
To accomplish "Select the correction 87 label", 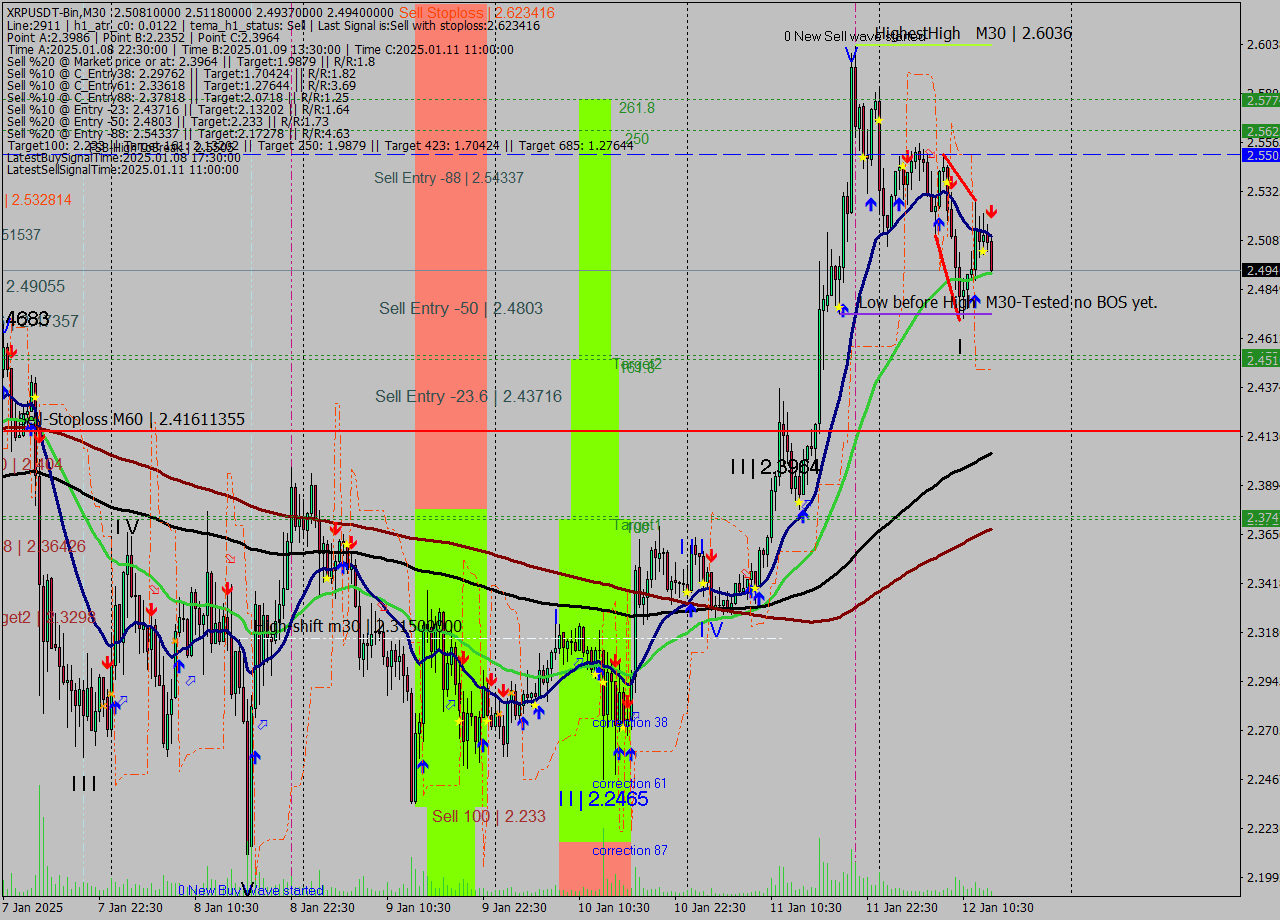I will (630, 850).
